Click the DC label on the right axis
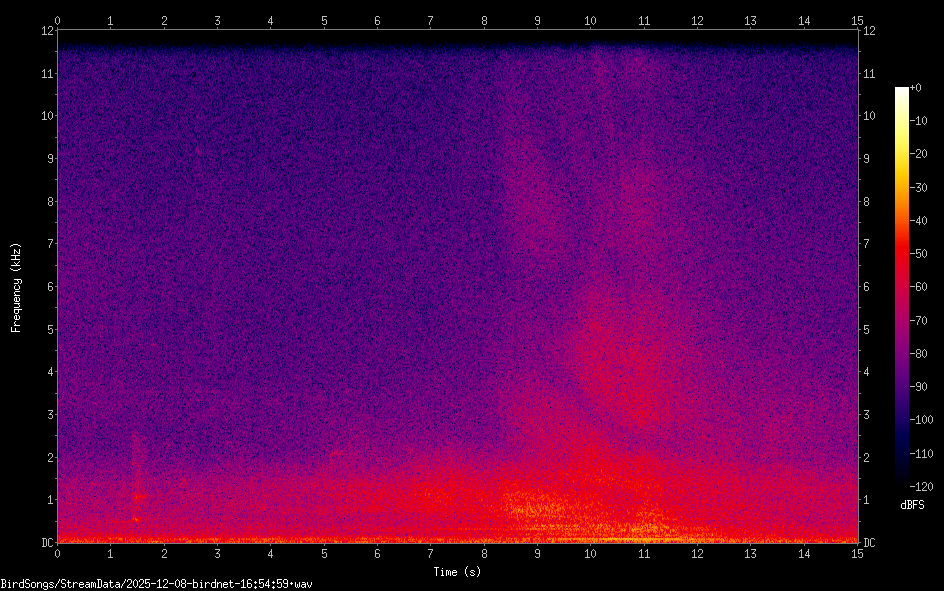This screenshot has height=591, width=944. click(870, 543)
